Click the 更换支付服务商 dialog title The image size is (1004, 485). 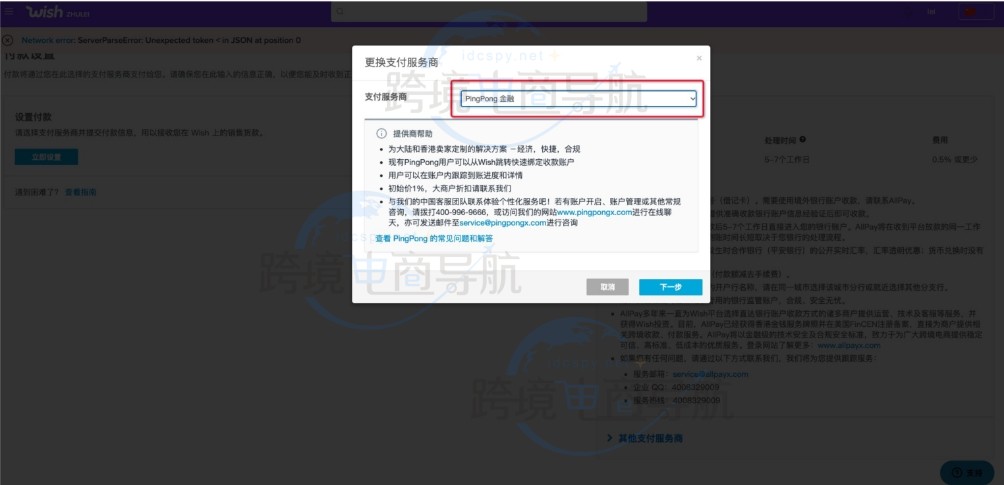401,62
